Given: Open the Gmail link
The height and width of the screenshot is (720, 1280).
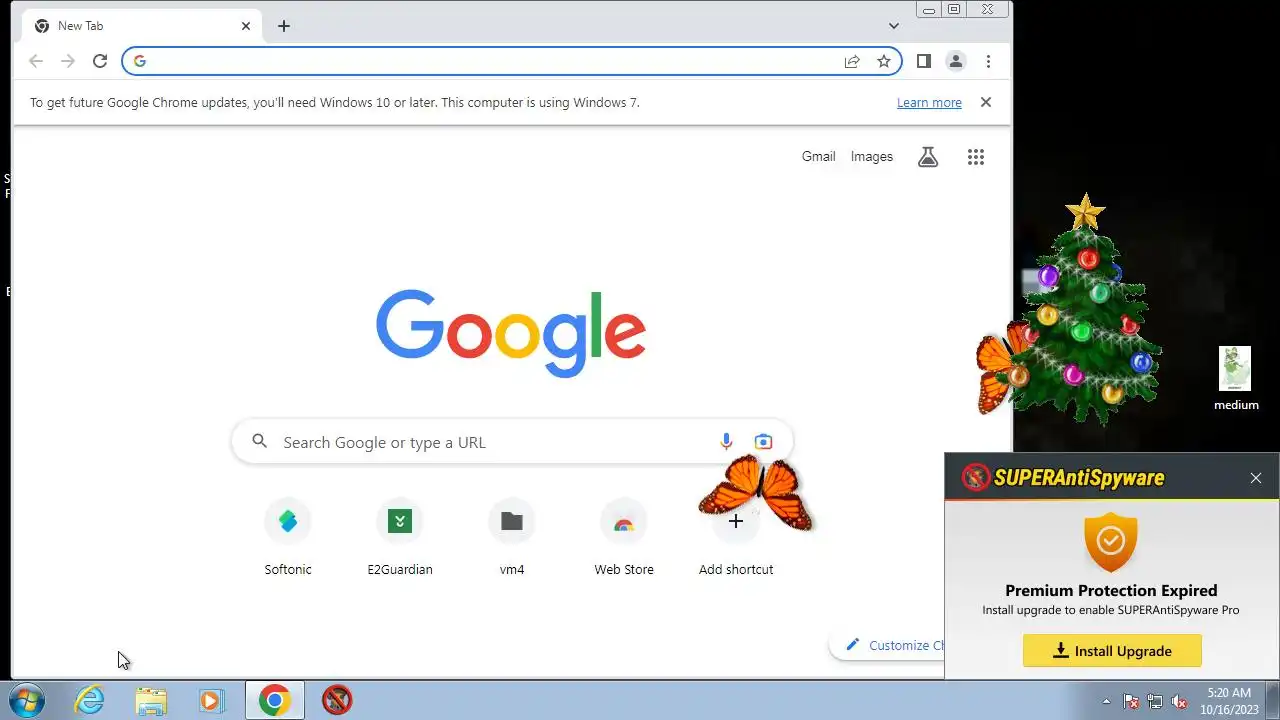Looking at the screenshot, I should pos(818,157).
